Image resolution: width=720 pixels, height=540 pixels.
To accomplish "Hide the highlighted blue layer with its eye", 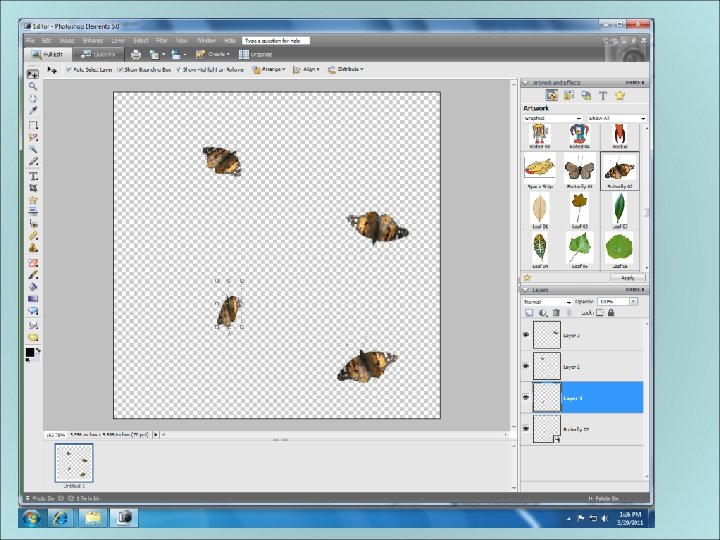I will coord(526,397).
